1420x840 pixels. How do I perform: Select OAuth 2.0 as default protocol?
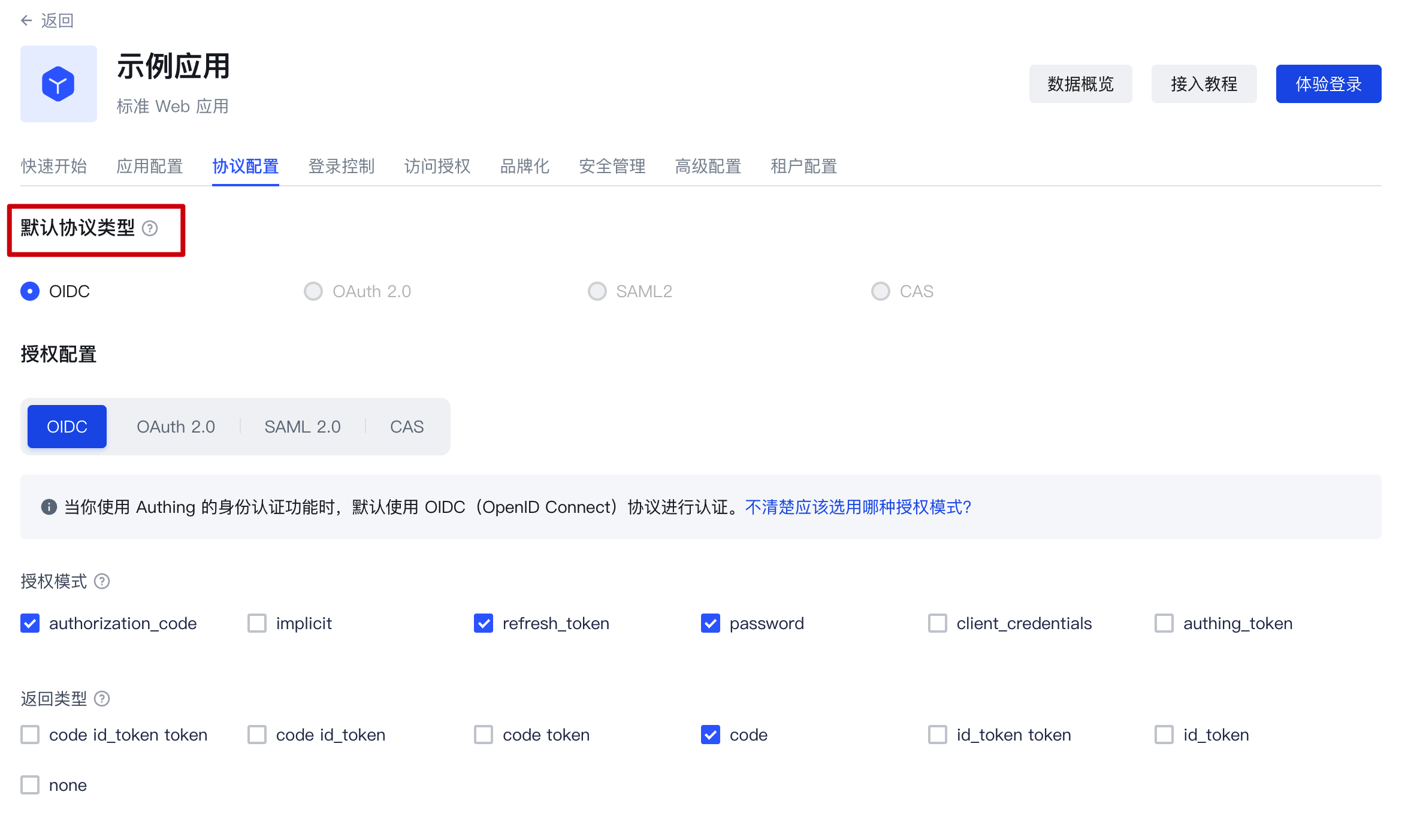click(313, 291)
